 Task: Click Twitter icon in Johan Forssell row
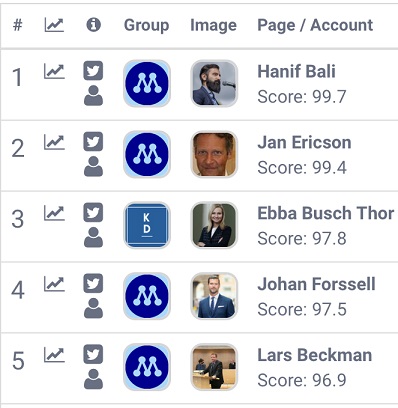pos(93,283)
